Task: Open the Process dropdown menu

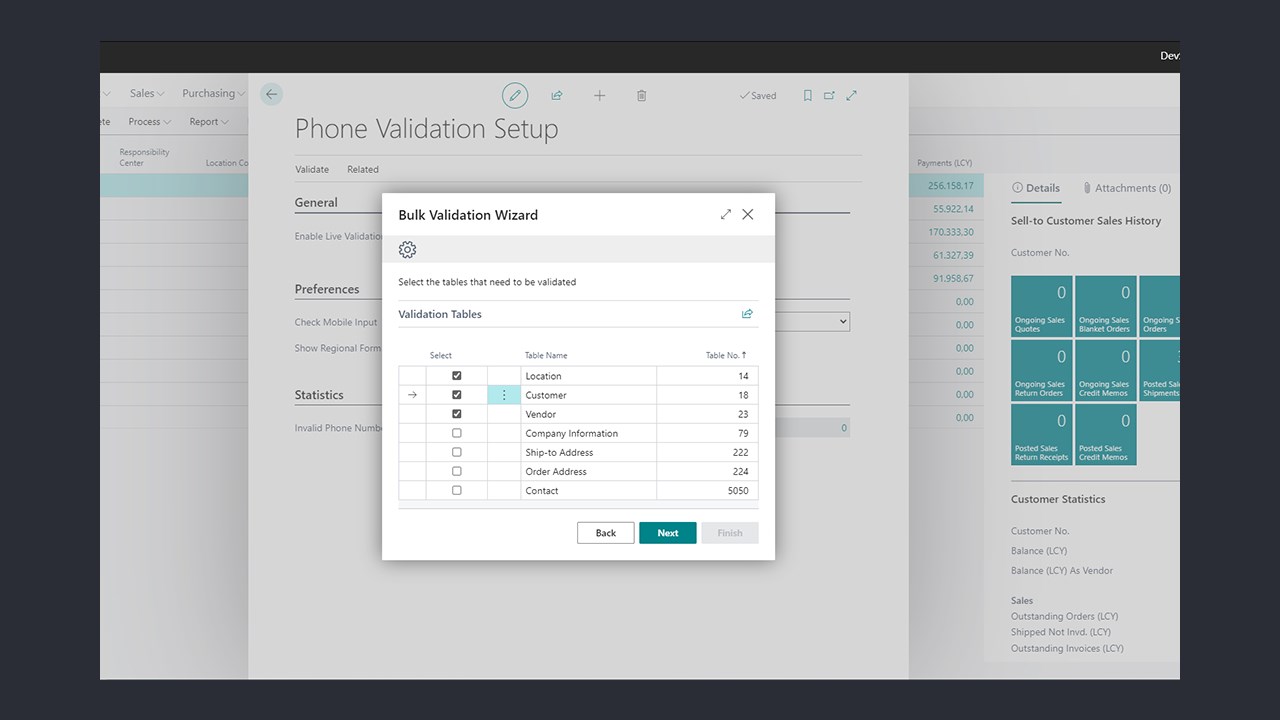Action: (x=149, y=121)
